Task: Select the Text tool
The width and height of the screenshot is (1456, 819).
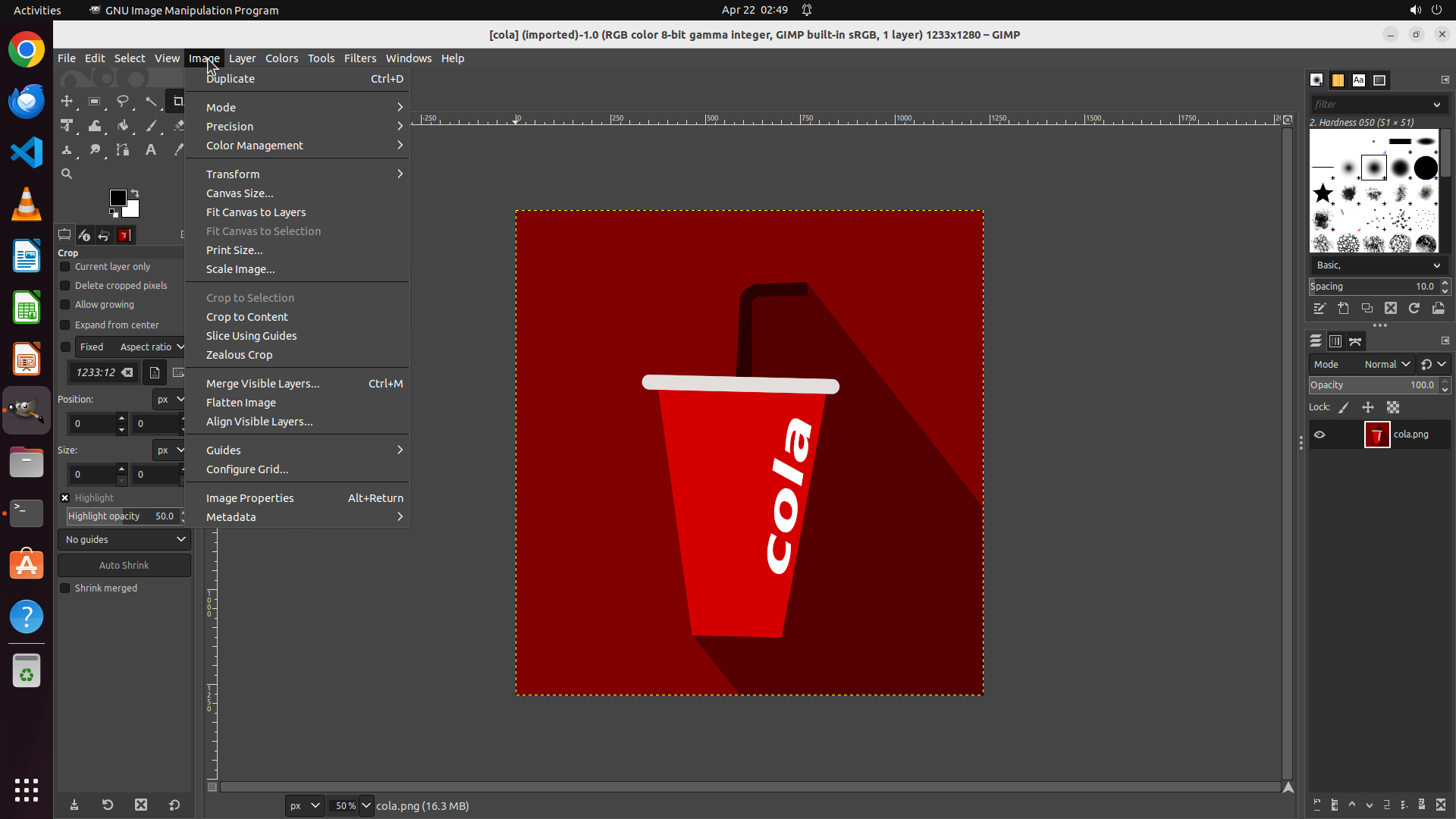Action: pos(151,150)
